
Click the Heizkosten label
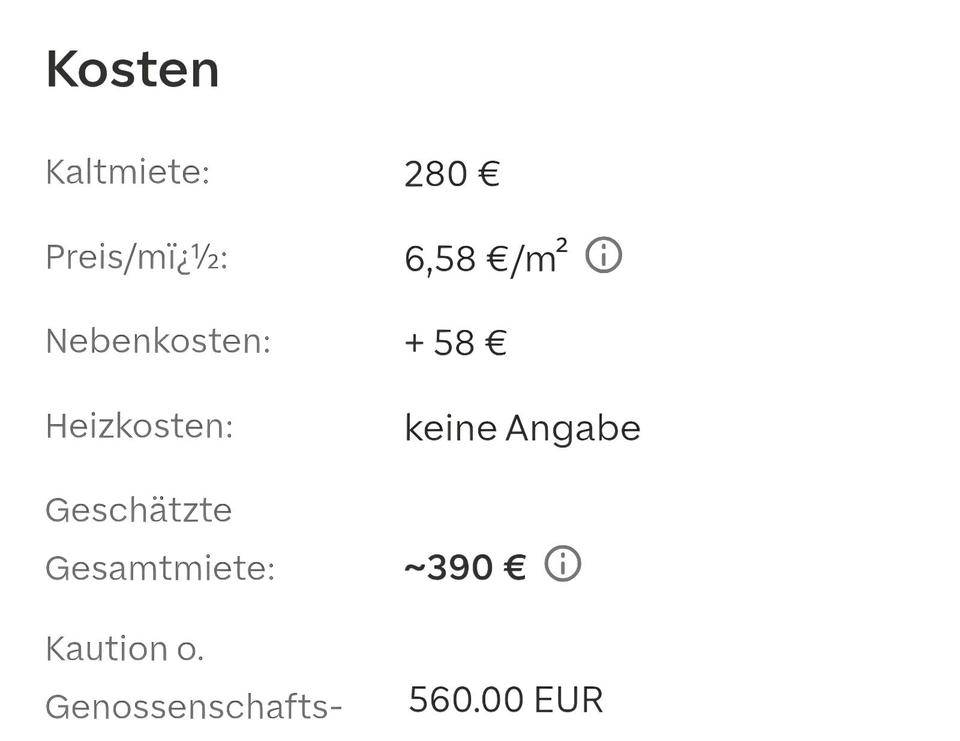139,426
